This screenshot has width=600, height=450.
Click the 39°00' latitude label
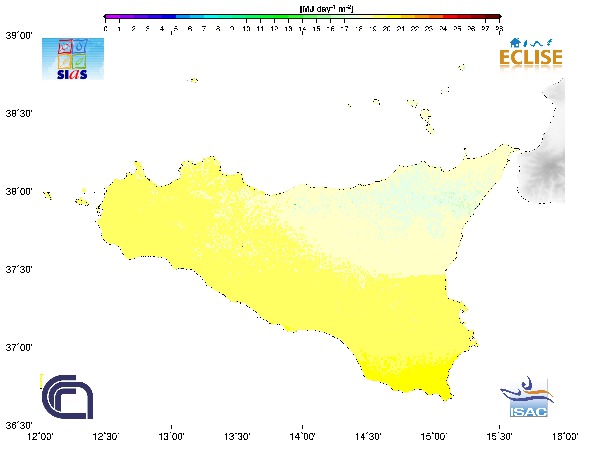tap(19, 36)
